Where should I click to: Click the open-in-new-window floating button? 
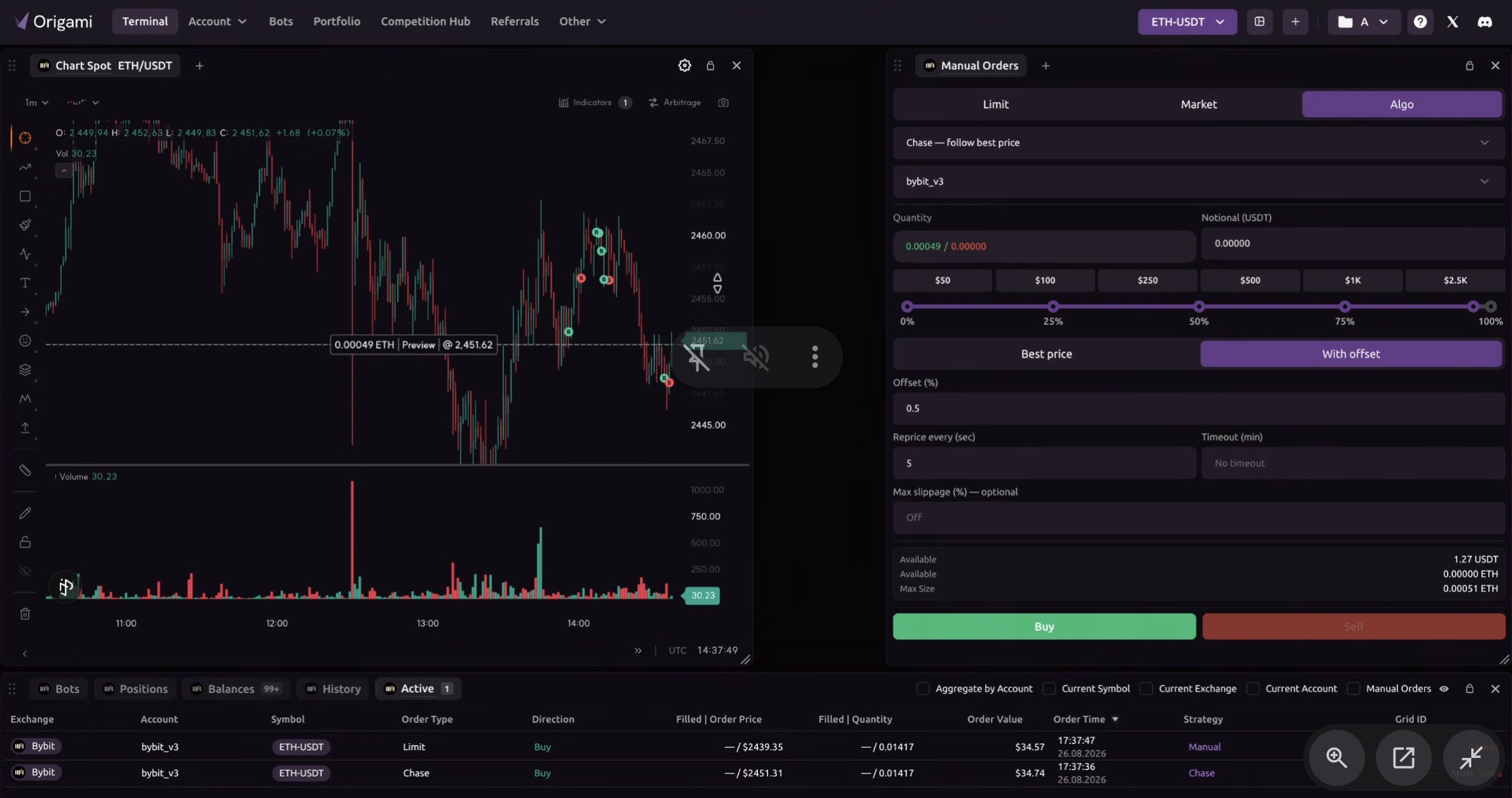(1403, 757)
